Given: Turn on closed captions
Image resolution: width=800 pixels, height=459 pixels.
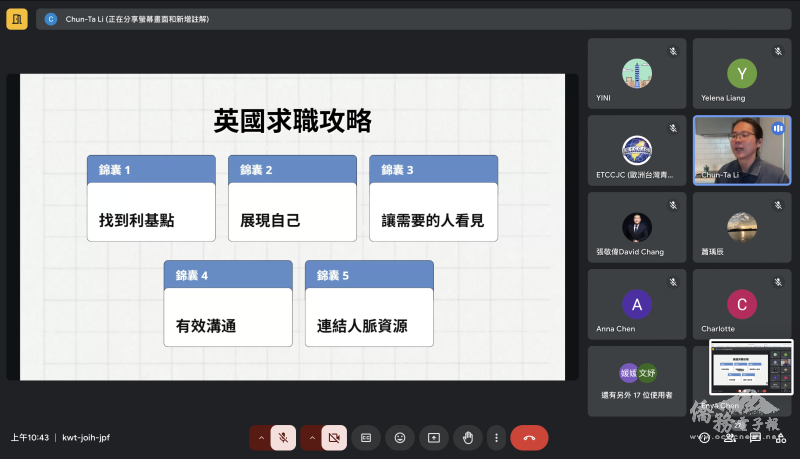Looking at the screenshot, I should pos(366,438).
